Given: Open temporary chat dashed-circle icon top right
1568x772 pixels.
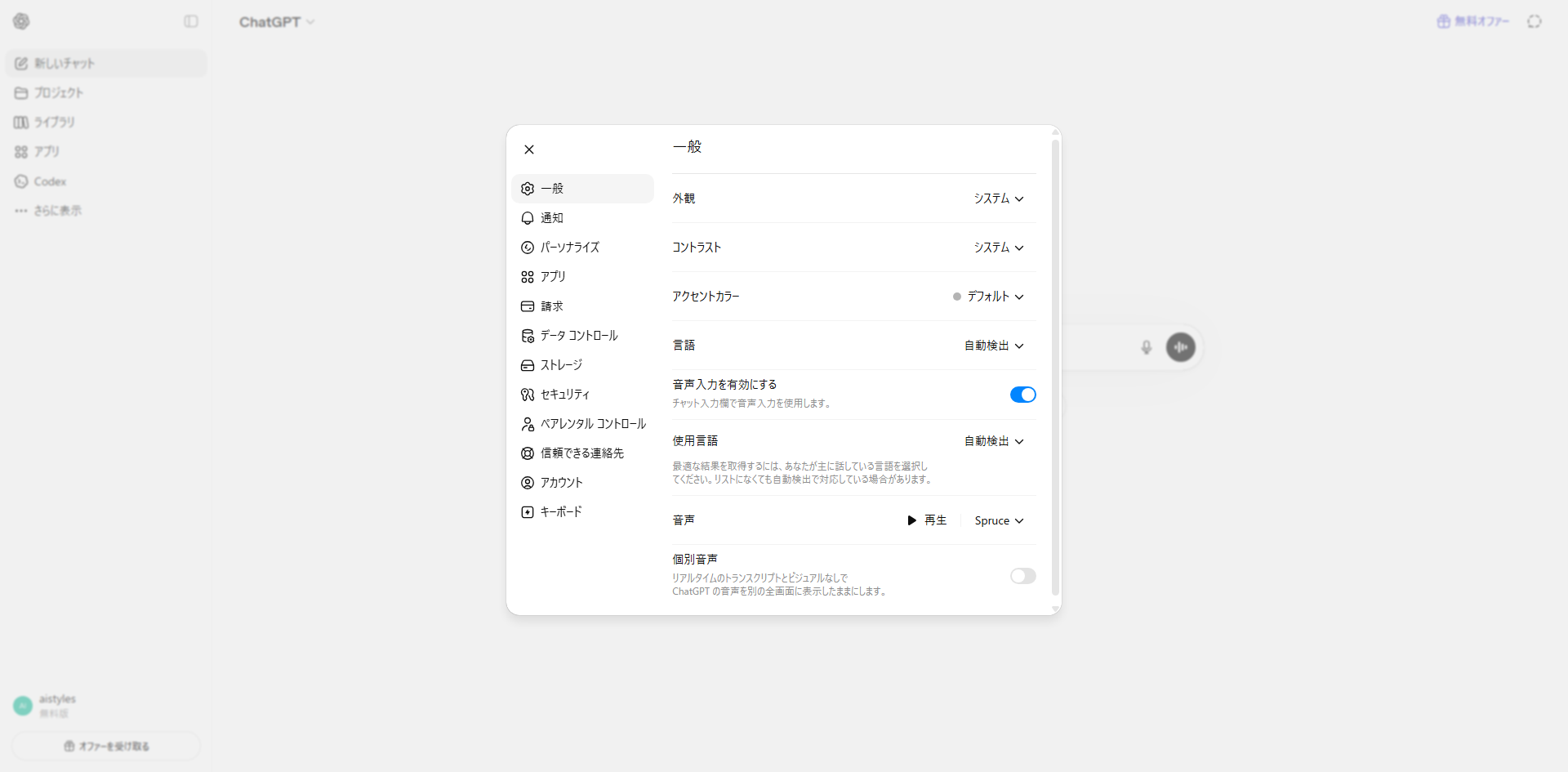Looking at the screenshot, I should click(x=1535, y=21).
